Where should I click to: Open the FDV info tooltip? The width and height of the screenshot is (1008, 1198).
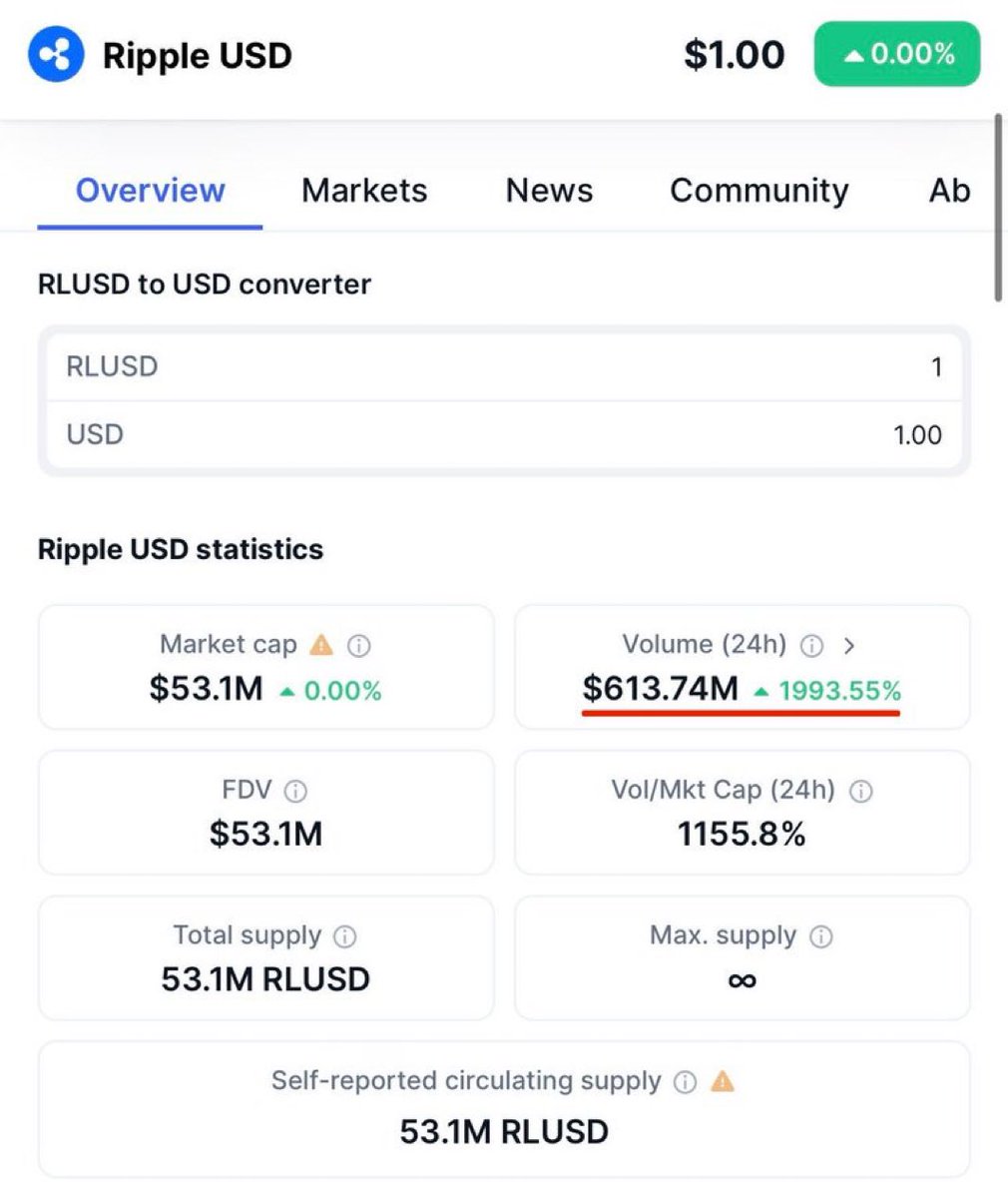coord(295,791)
